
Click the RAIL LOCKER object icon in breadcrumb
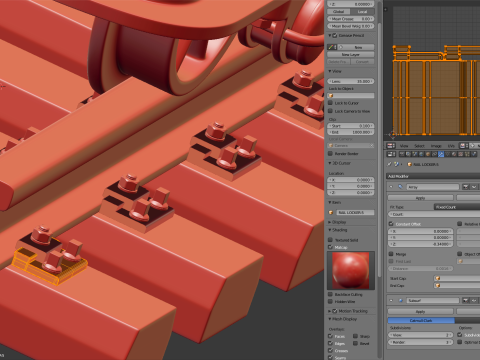(x=410, y=164)
